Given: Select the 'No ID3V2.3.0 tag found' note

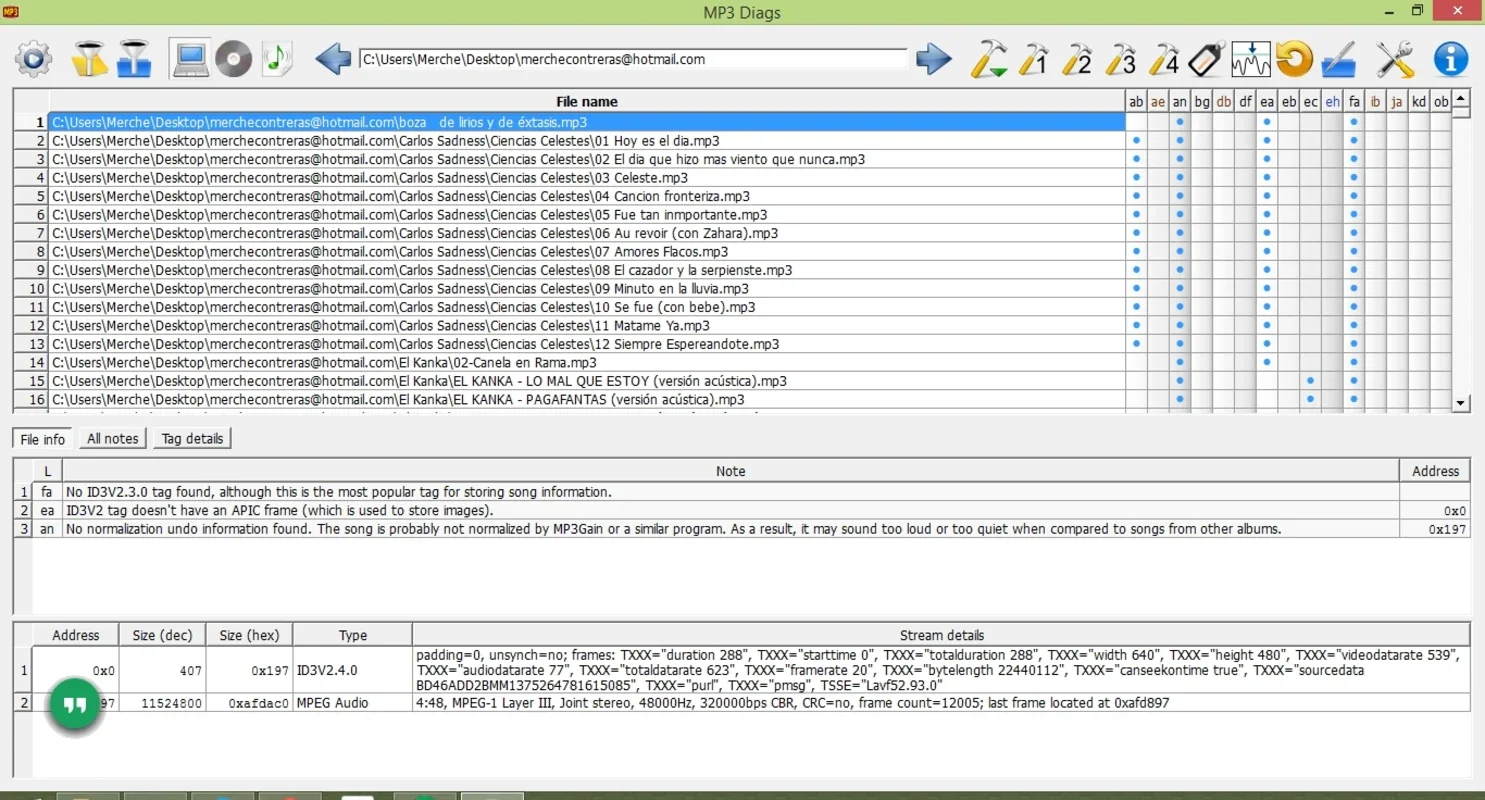Looking at the screenshot, I should (x=731, y=492).
